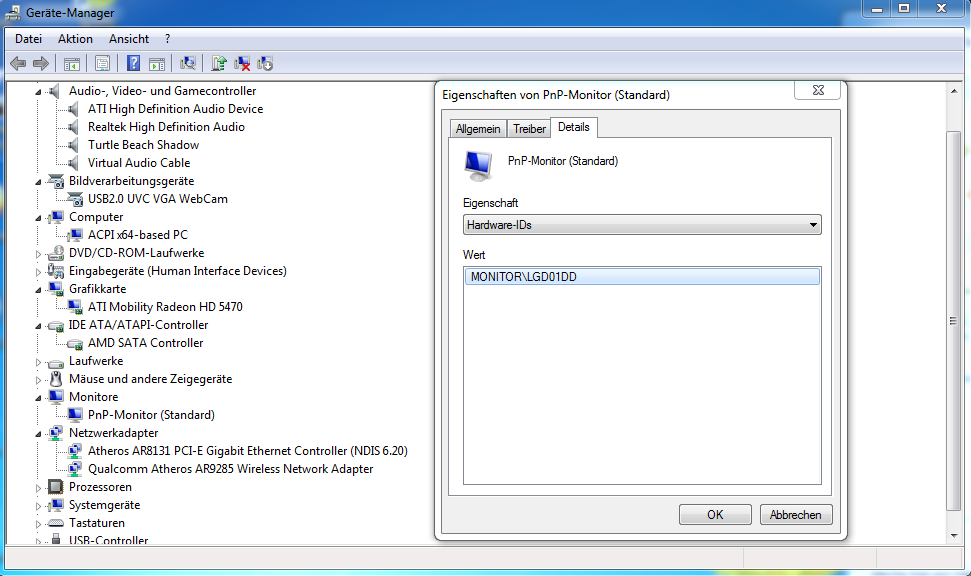Viewport: 971px width, 576px height.
Task: Click the large monitor icon in properties dialog
Action: (x=478, y=166)
